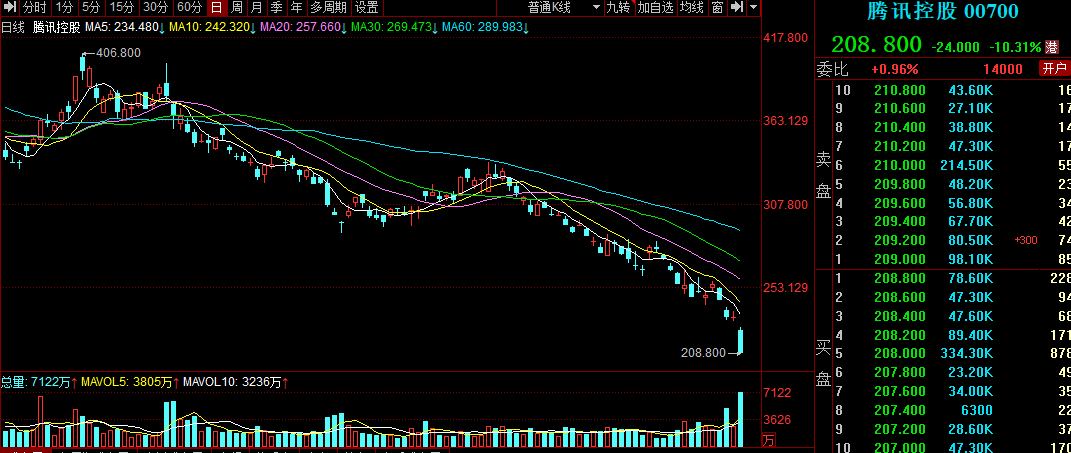The image size is (1071, 453).
Task: Open the small dropdown arrow at toolbar end
Action: 753,8
